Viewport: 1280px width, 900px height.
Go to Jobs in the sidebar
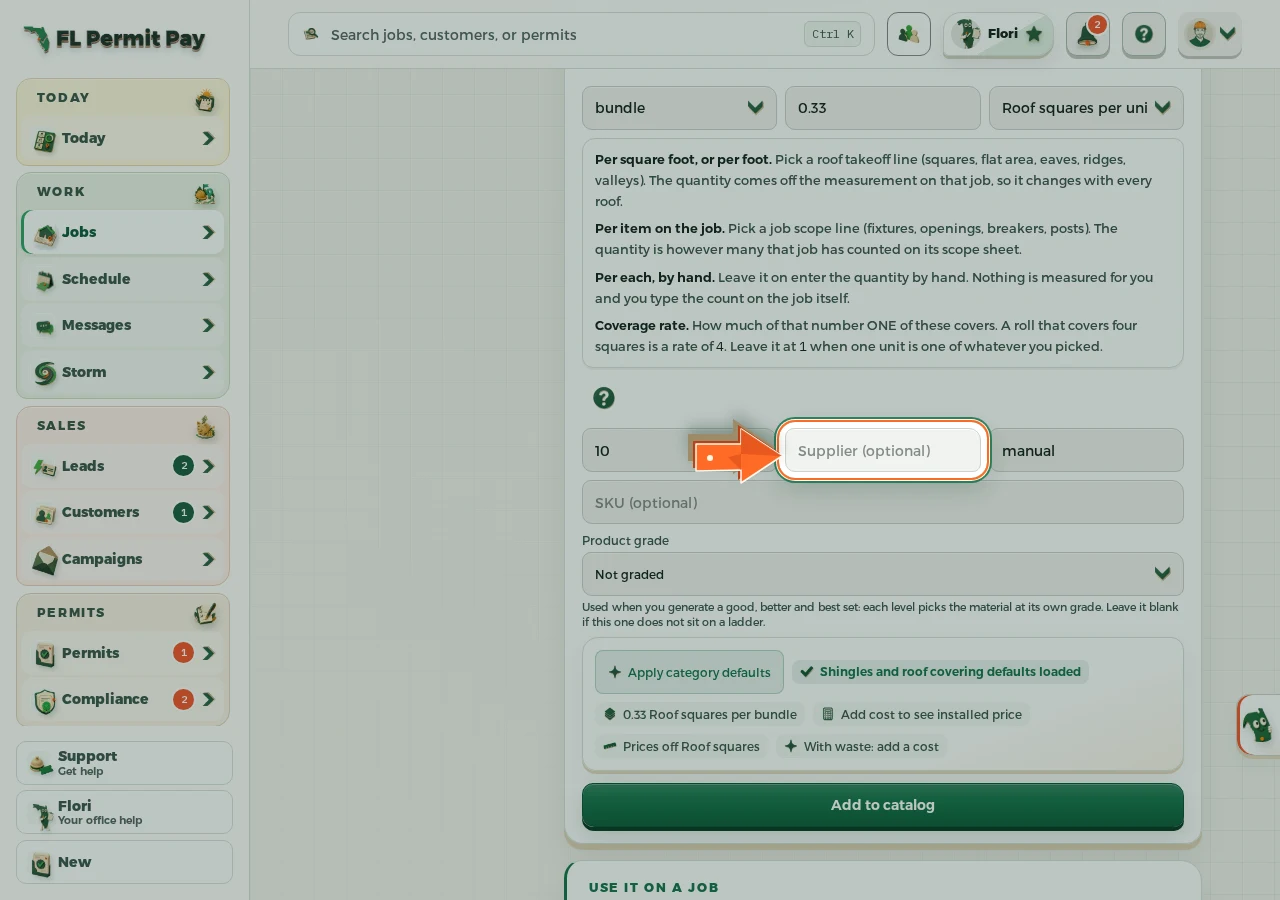(123, 232)
